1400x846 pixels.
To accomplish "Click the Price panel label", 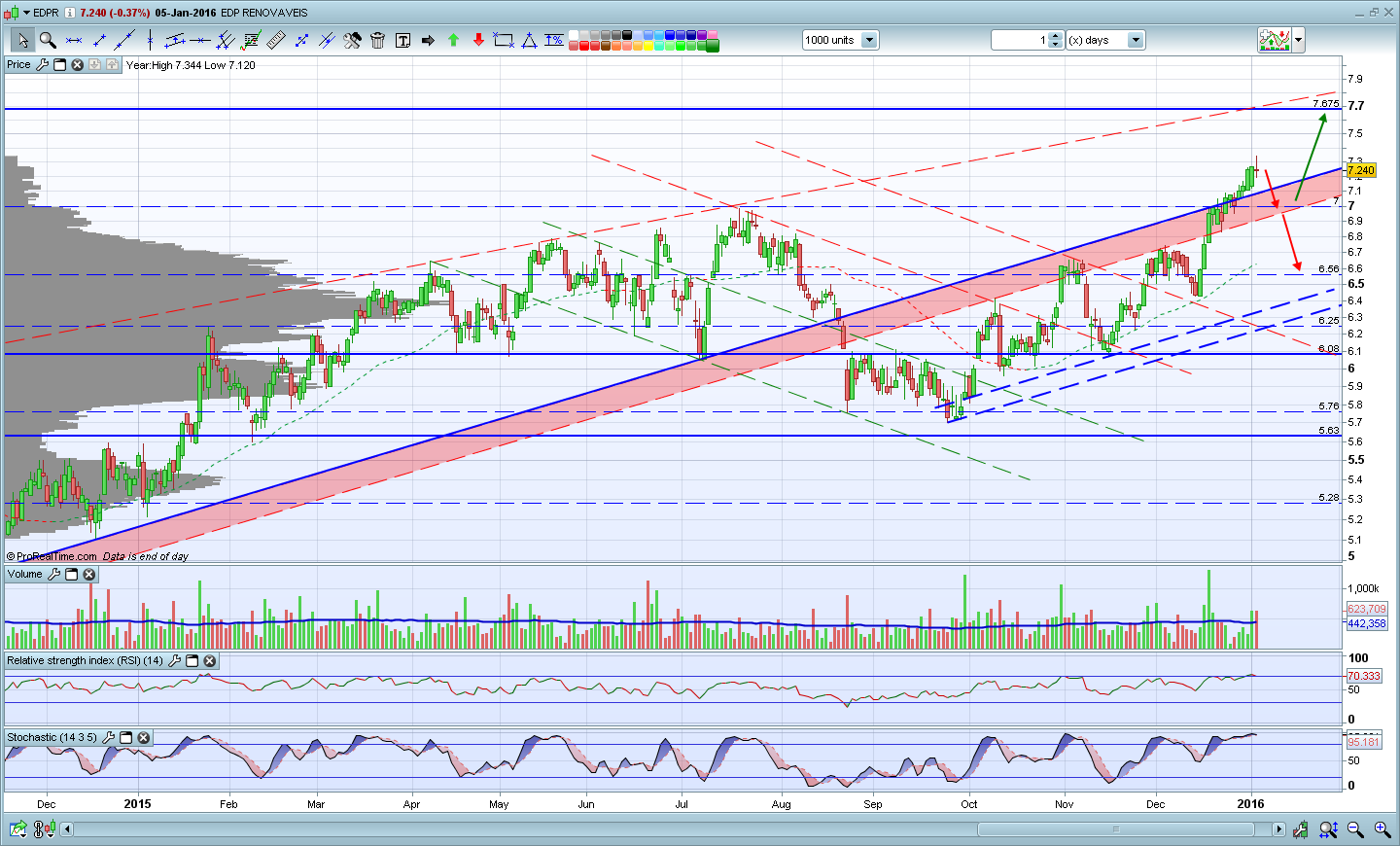I will tap(18, 65).
